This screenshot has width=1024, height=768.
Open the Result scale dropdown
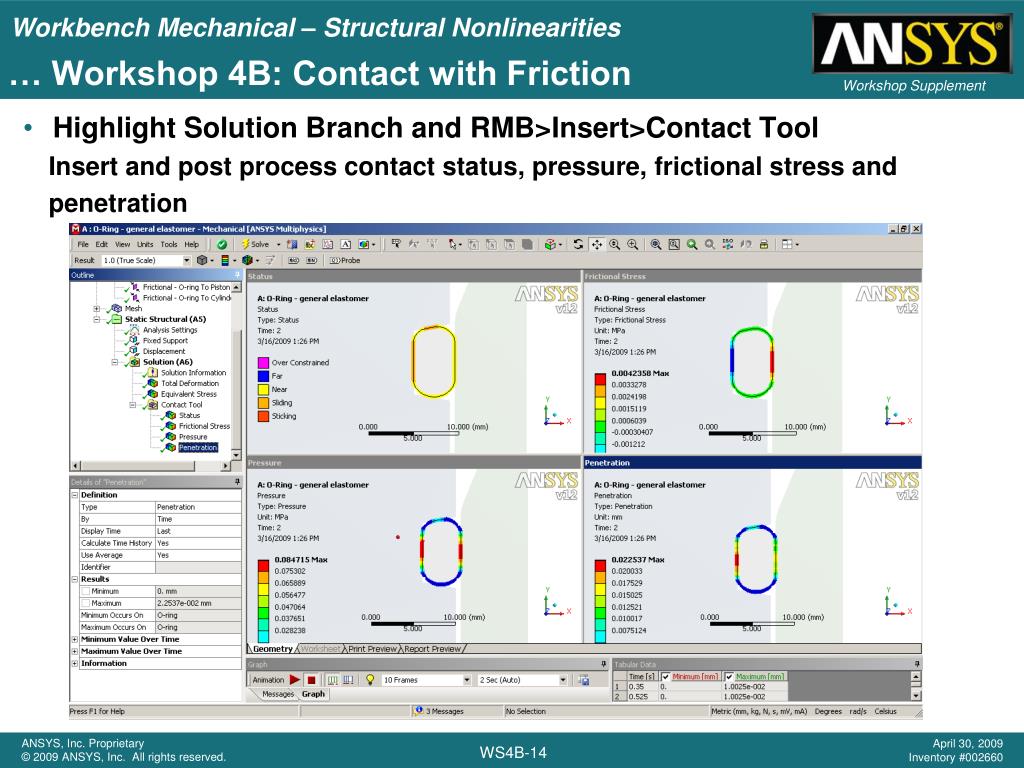tap(186, 260)
